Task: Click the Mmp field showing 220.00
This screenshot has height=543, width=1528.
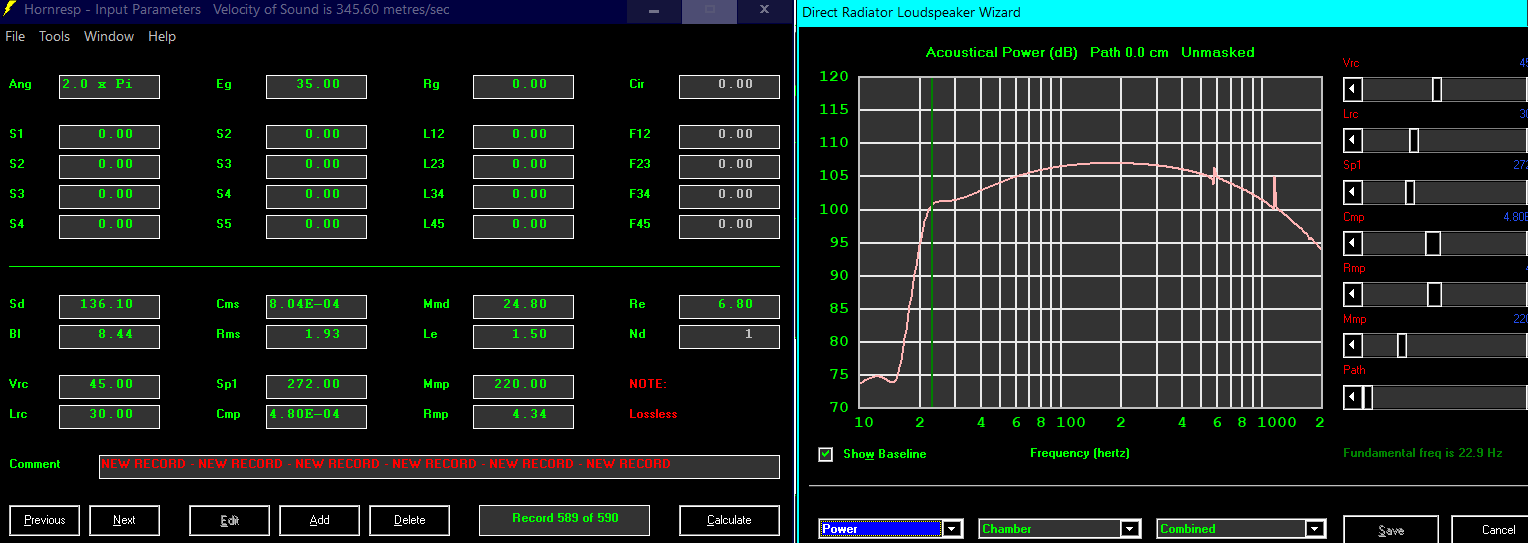Action: click(523, 386)
